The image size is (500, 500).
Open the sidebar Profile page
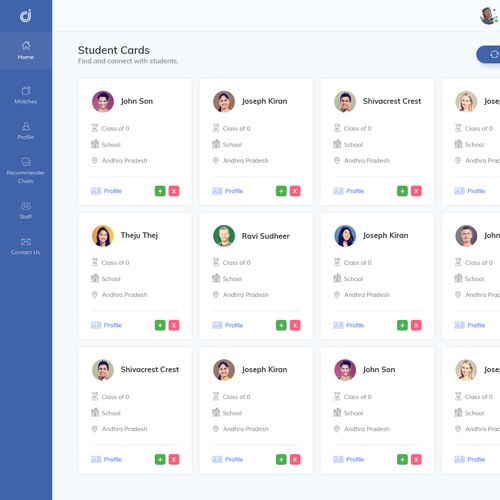(26, 131)
